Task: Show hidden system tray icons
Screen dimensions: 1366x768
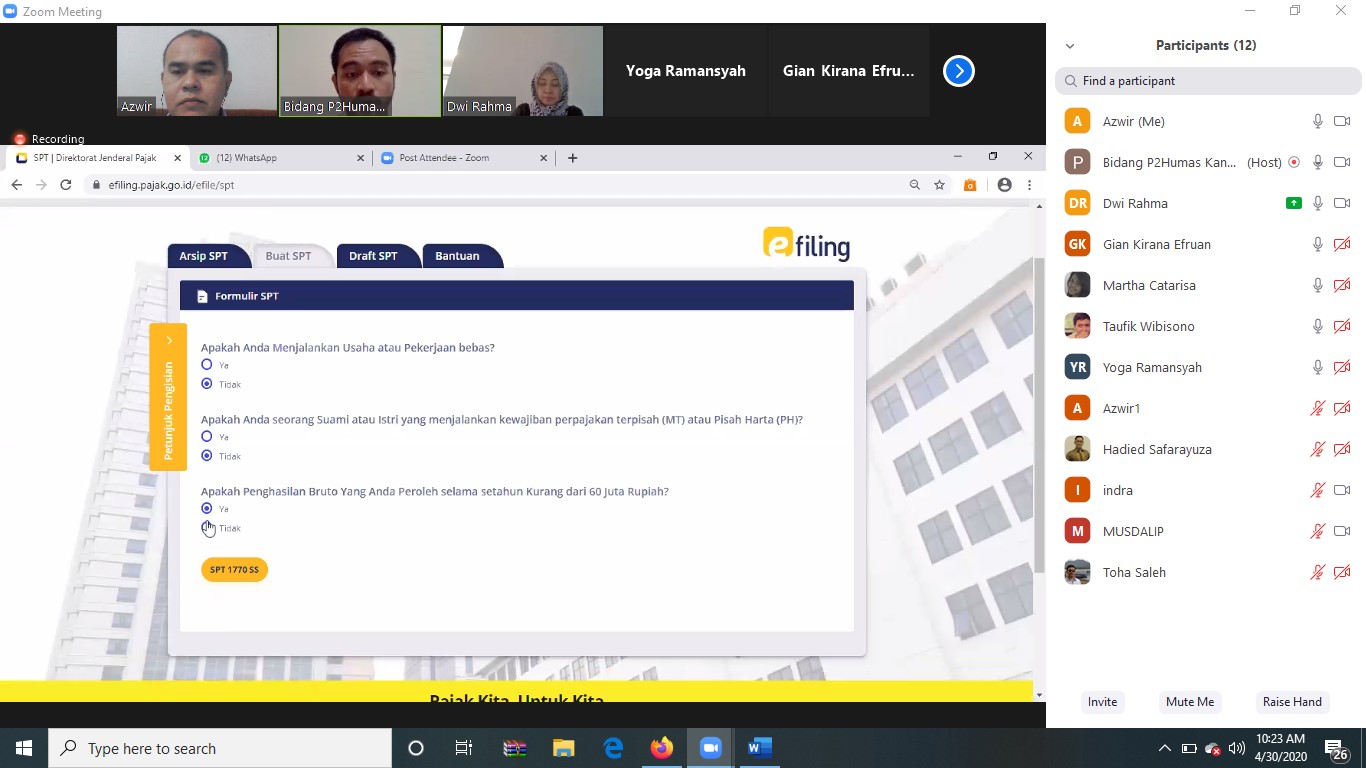Action: coord(1164,748)
